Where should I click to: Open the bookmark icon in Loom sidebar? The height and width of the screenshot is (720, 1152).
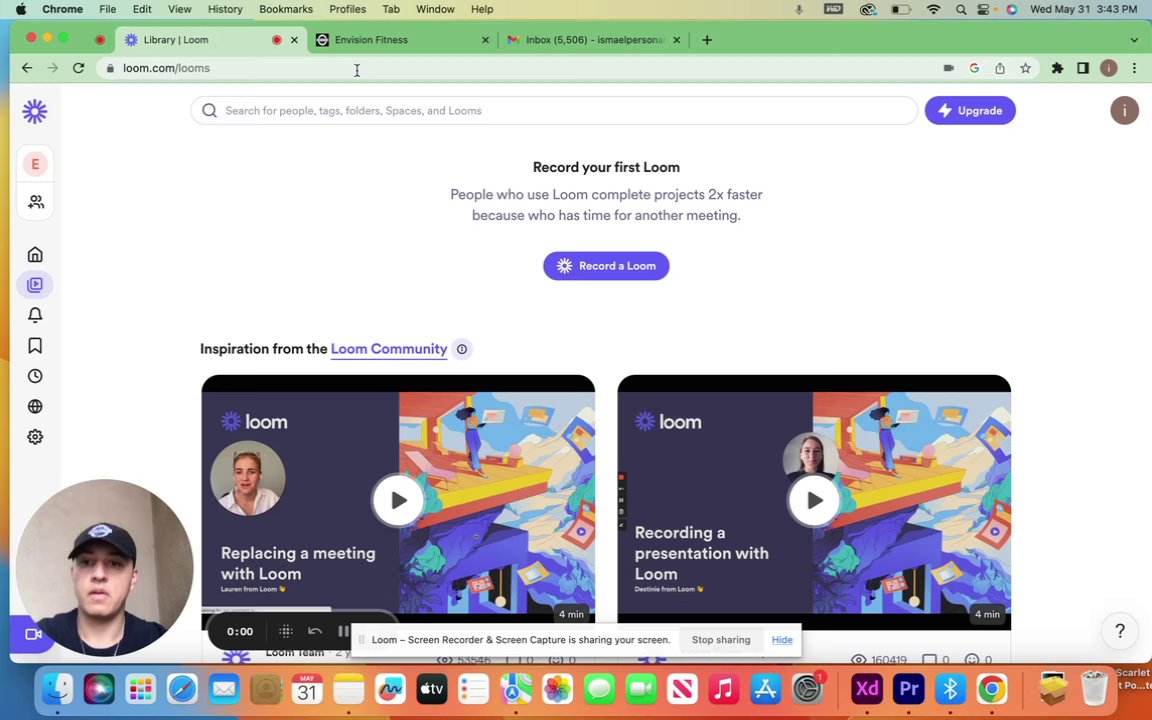click(35, 345)
